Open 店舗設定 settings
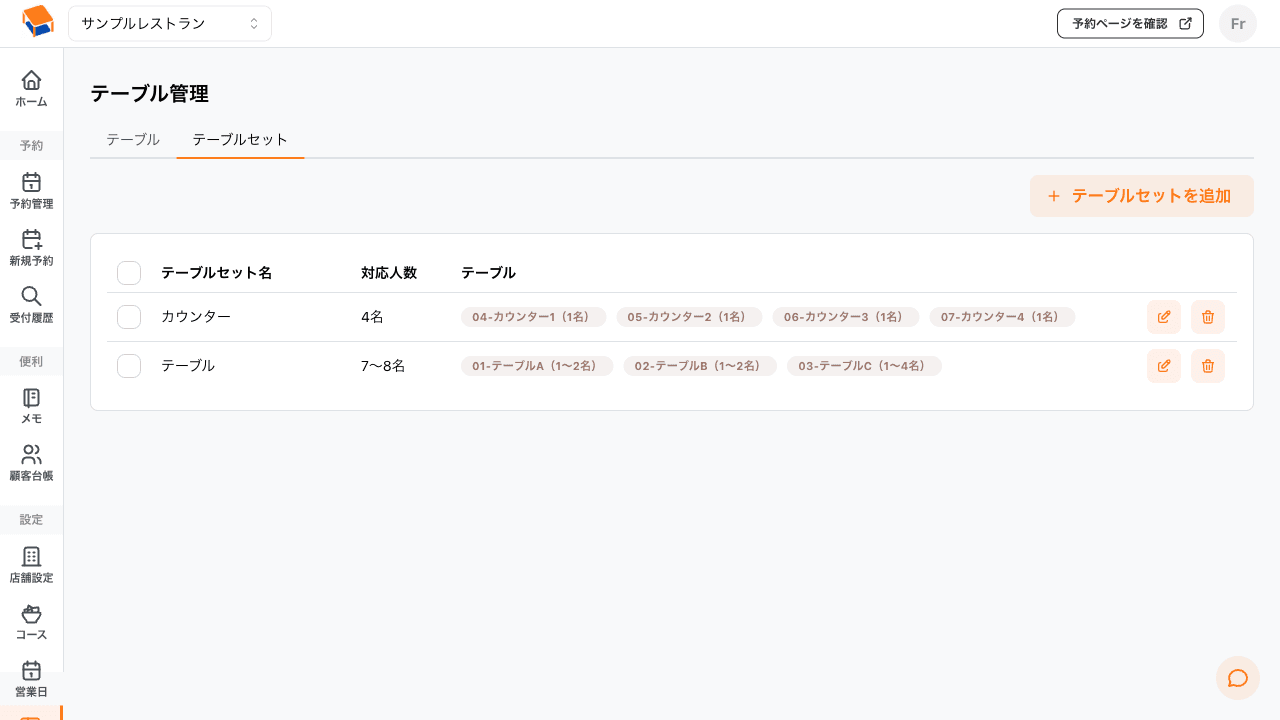 pyautogui.click(x=31, y=564)
